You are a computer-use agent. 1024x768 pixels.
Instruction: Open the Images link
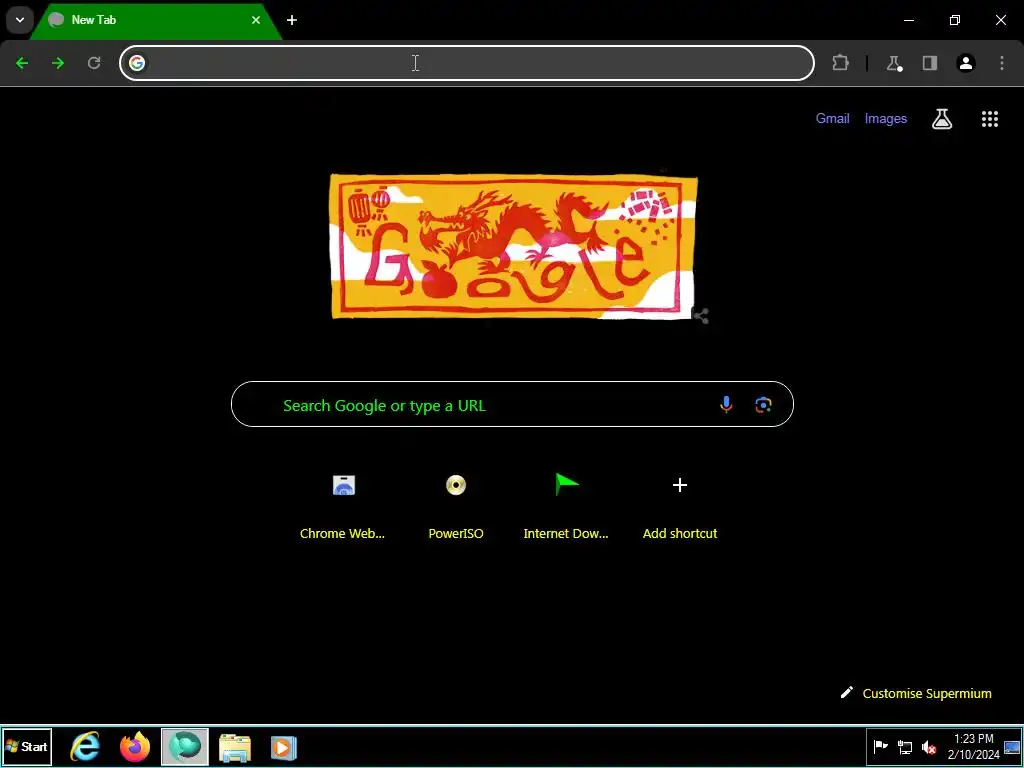coord(886,118)
